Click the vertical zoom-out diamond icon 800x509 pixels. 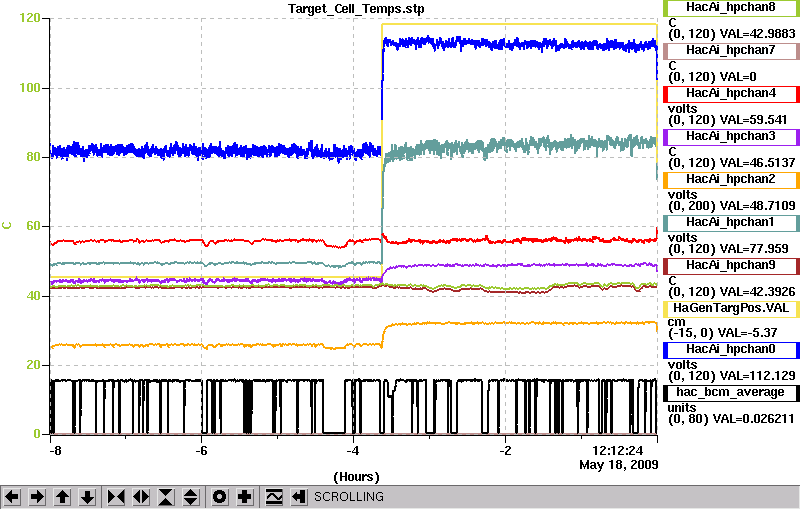pos(191,497)
